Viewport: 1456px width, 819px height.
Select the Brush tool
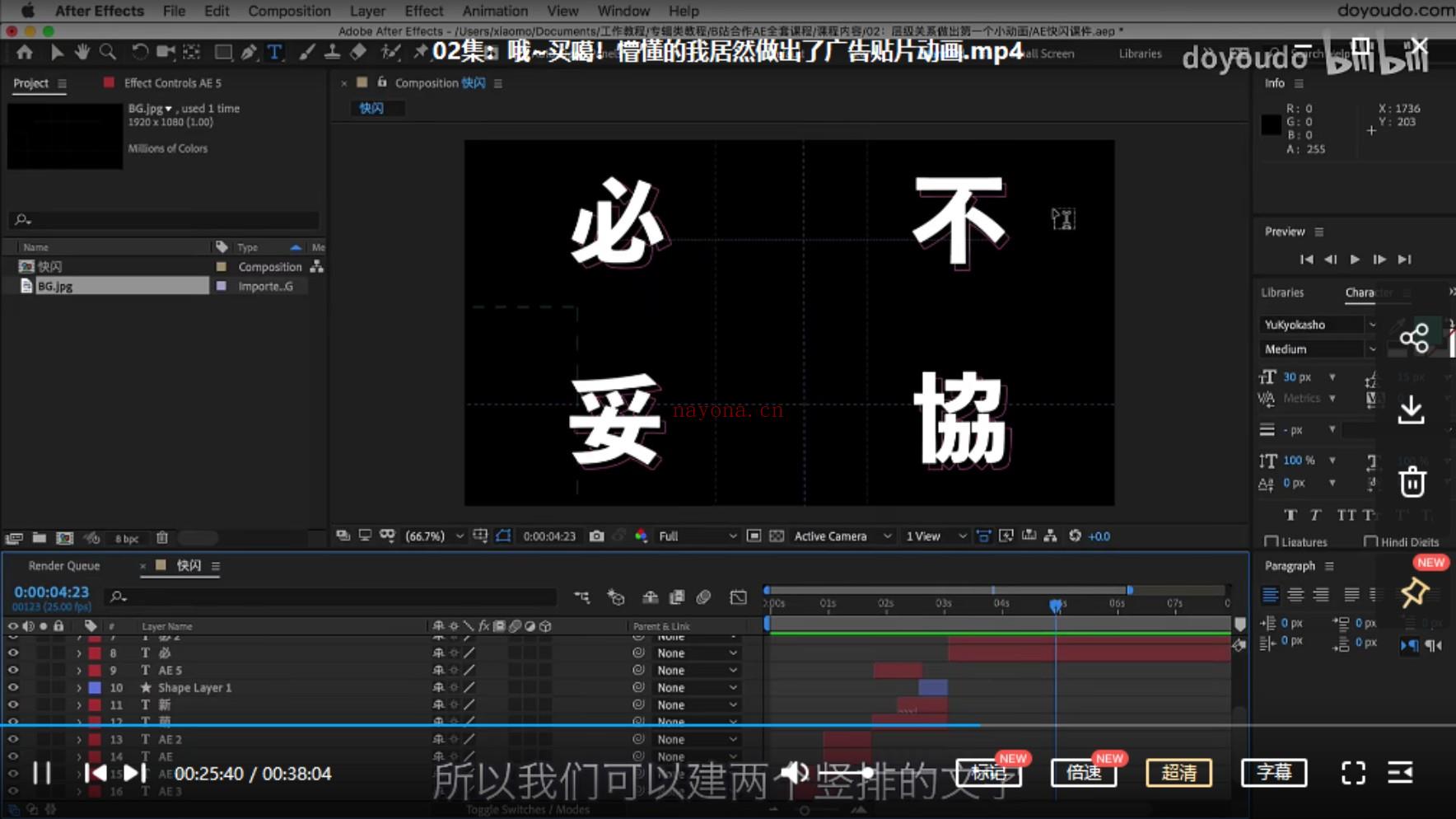point(306,52)
